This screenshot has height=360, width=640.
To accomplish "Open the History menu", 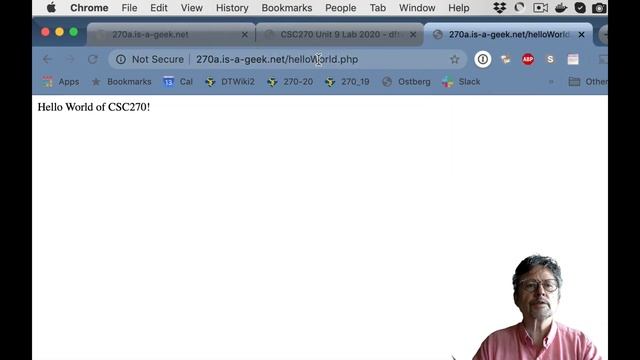I will click(x=232, y=8).
